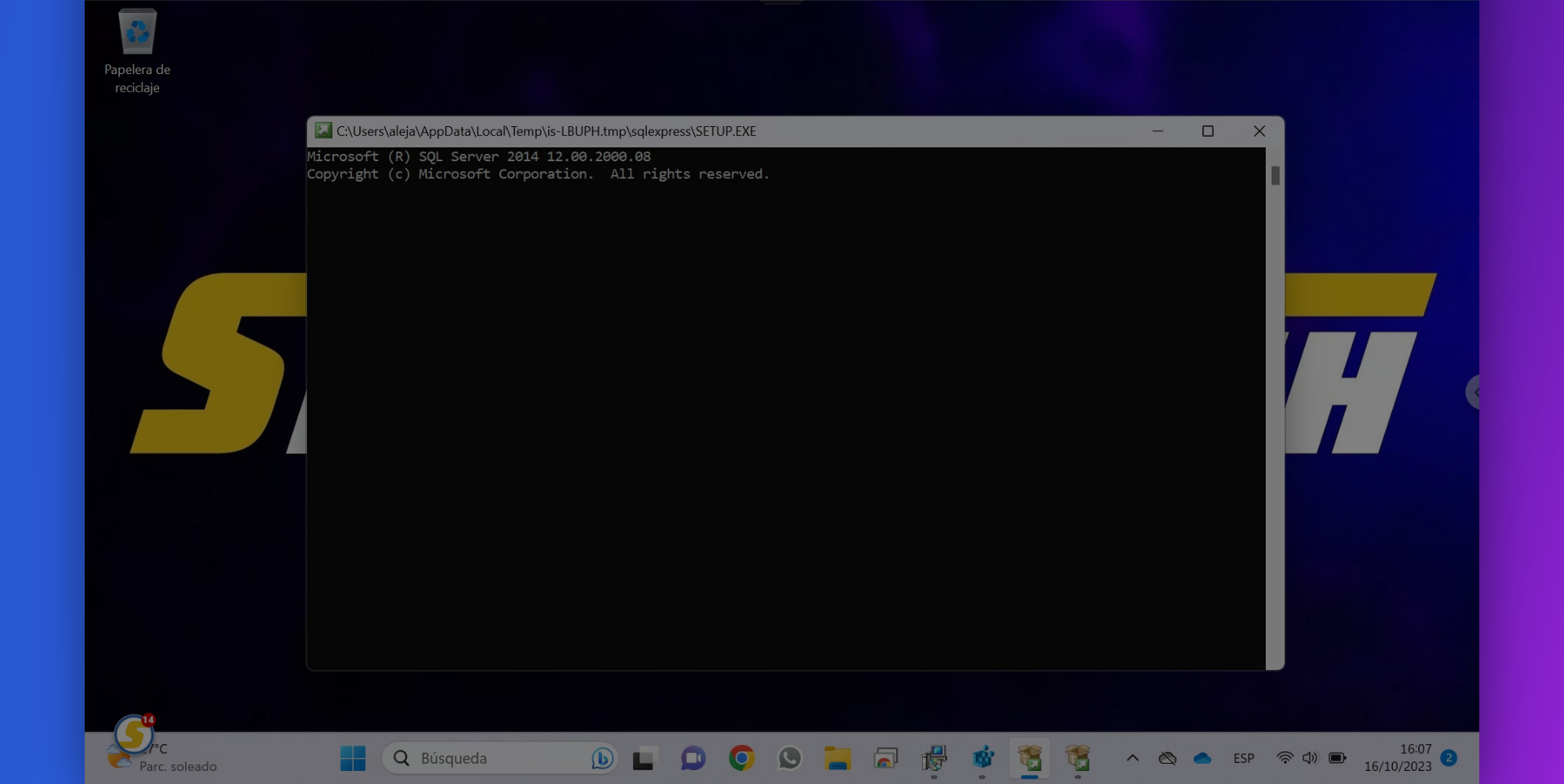Click the 'Copyright (c) Microsoft Corporation' line

coord(538,174)
